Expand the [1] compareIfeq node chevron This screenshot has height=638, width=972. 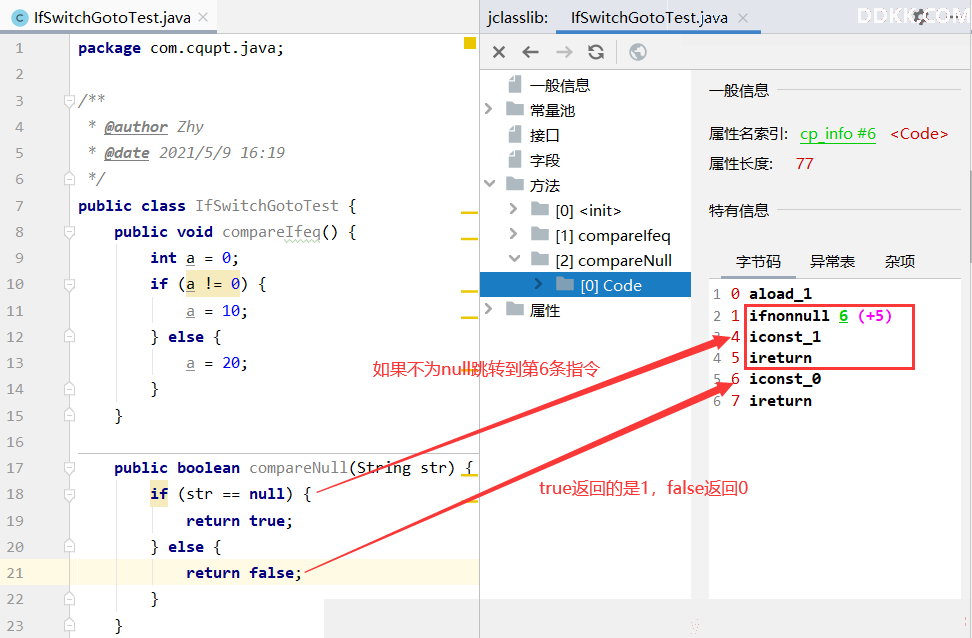[513, 234]
